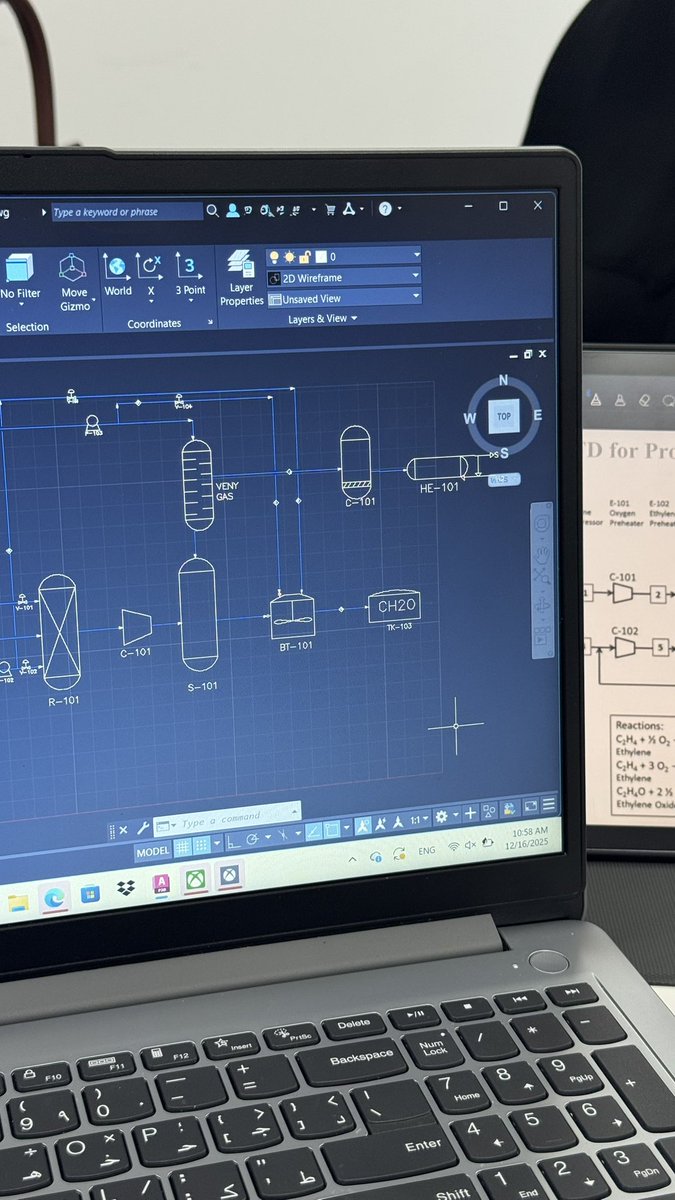The width and height of the screenshot is (675, 1200).
Task: Click W on the ViewCube compass
Action: (x=470, y=418)
